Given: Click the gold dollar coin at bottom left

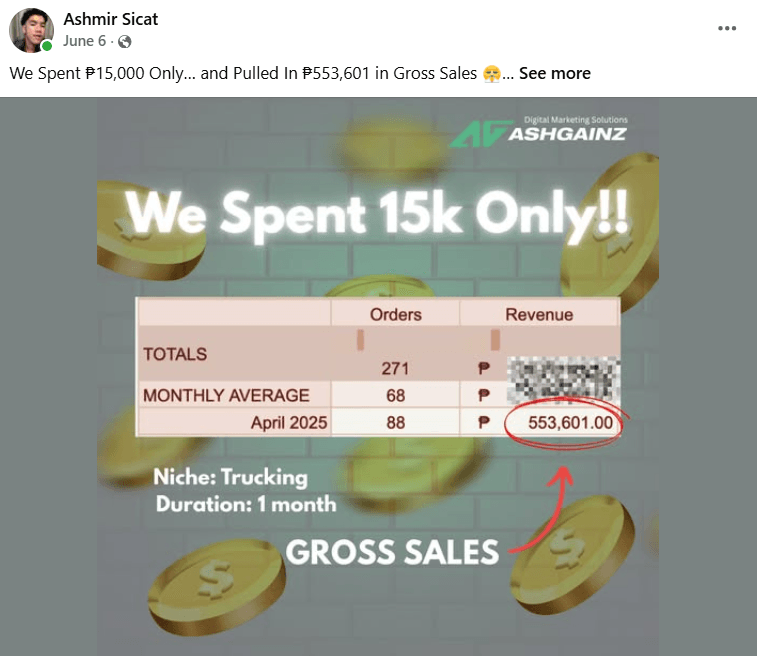Looking at the screenshot, I should (x=216, y=586).
